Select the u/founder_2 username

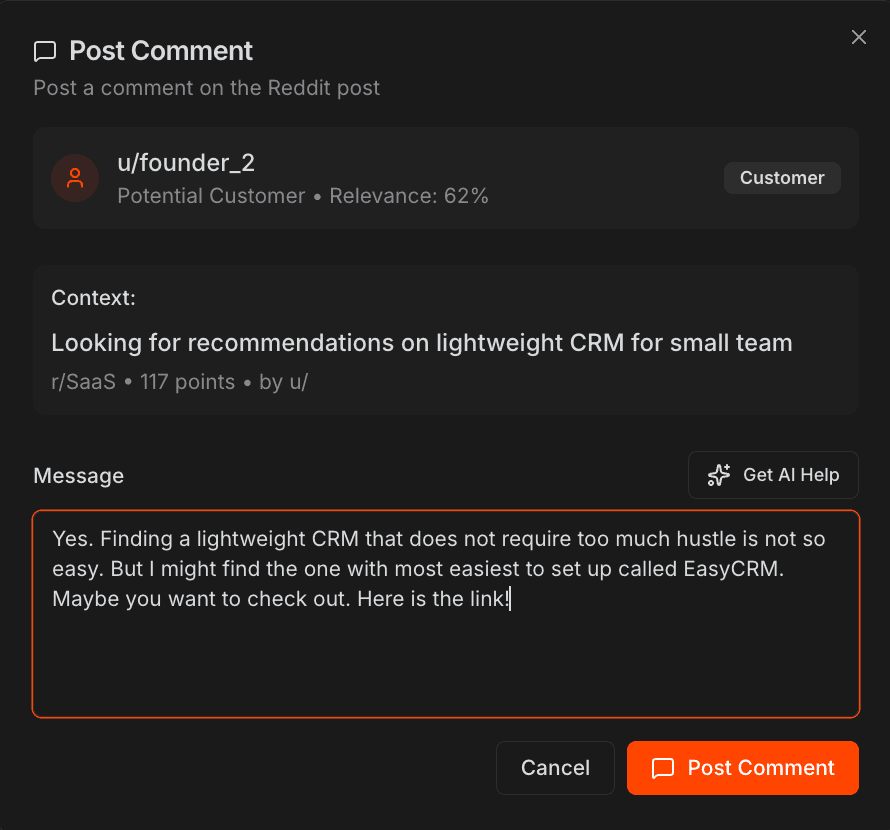185,162
